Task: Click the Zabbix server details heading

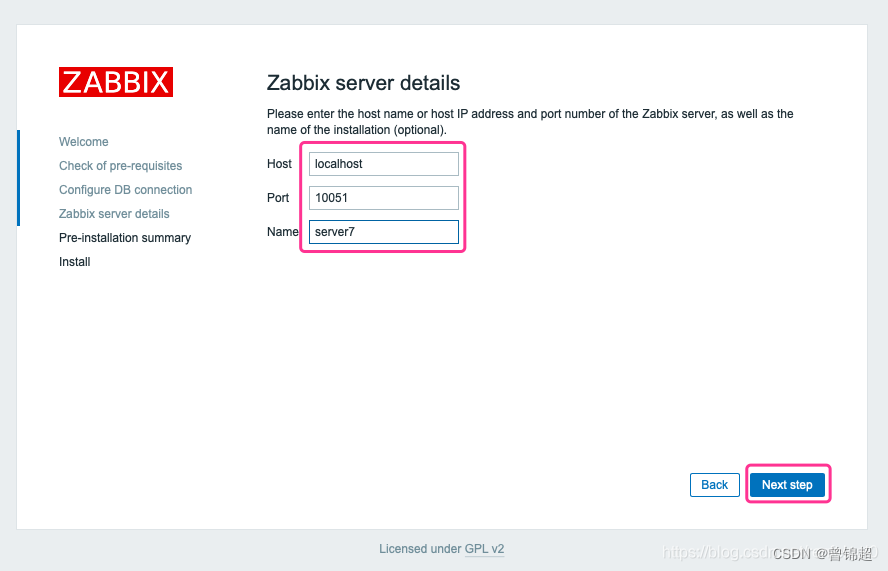Action: 364,83
